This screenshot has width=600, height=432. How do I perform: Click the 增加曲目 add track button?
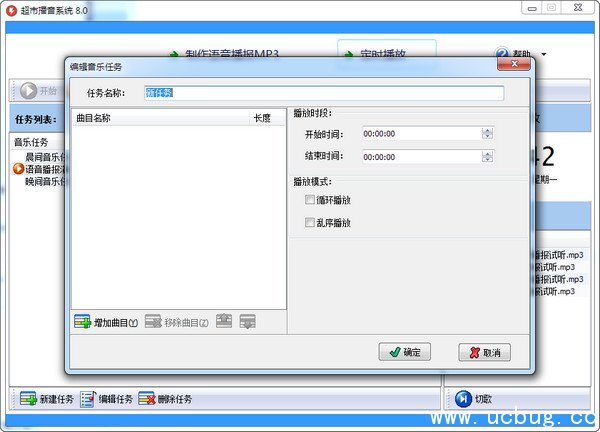[x=106, y=322]
